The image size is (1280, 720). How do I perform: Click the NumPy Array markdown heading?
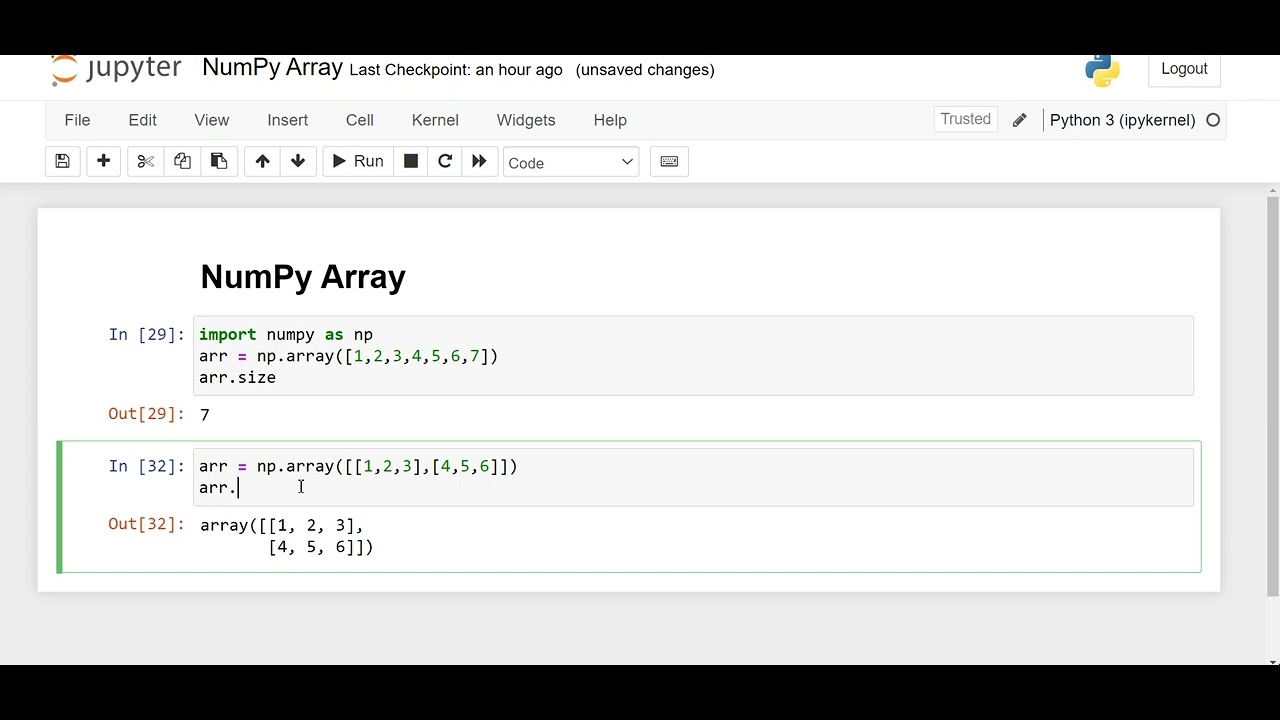[x=303, y=277]
